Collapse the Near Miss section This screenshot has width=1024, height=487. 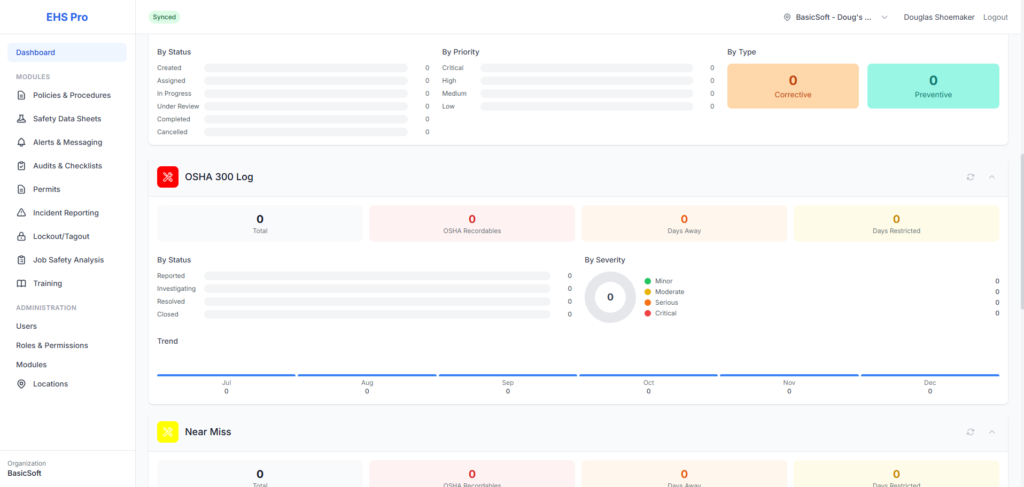point(992,432)
